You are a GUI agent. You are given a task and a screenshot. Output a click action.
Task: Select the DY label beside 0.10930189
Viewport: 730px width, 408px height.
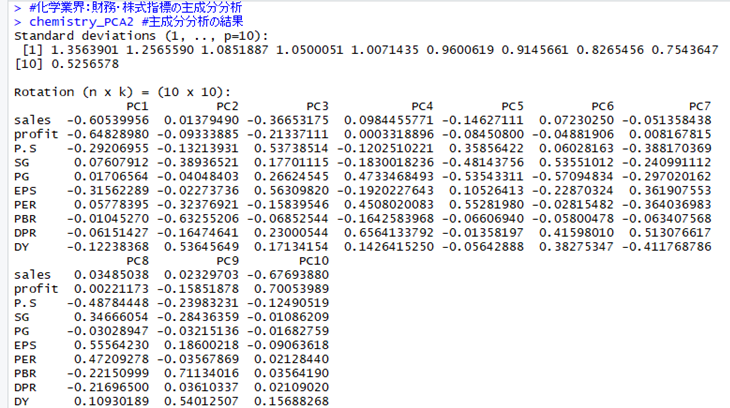pyautogui.click(x=21, y=401)
